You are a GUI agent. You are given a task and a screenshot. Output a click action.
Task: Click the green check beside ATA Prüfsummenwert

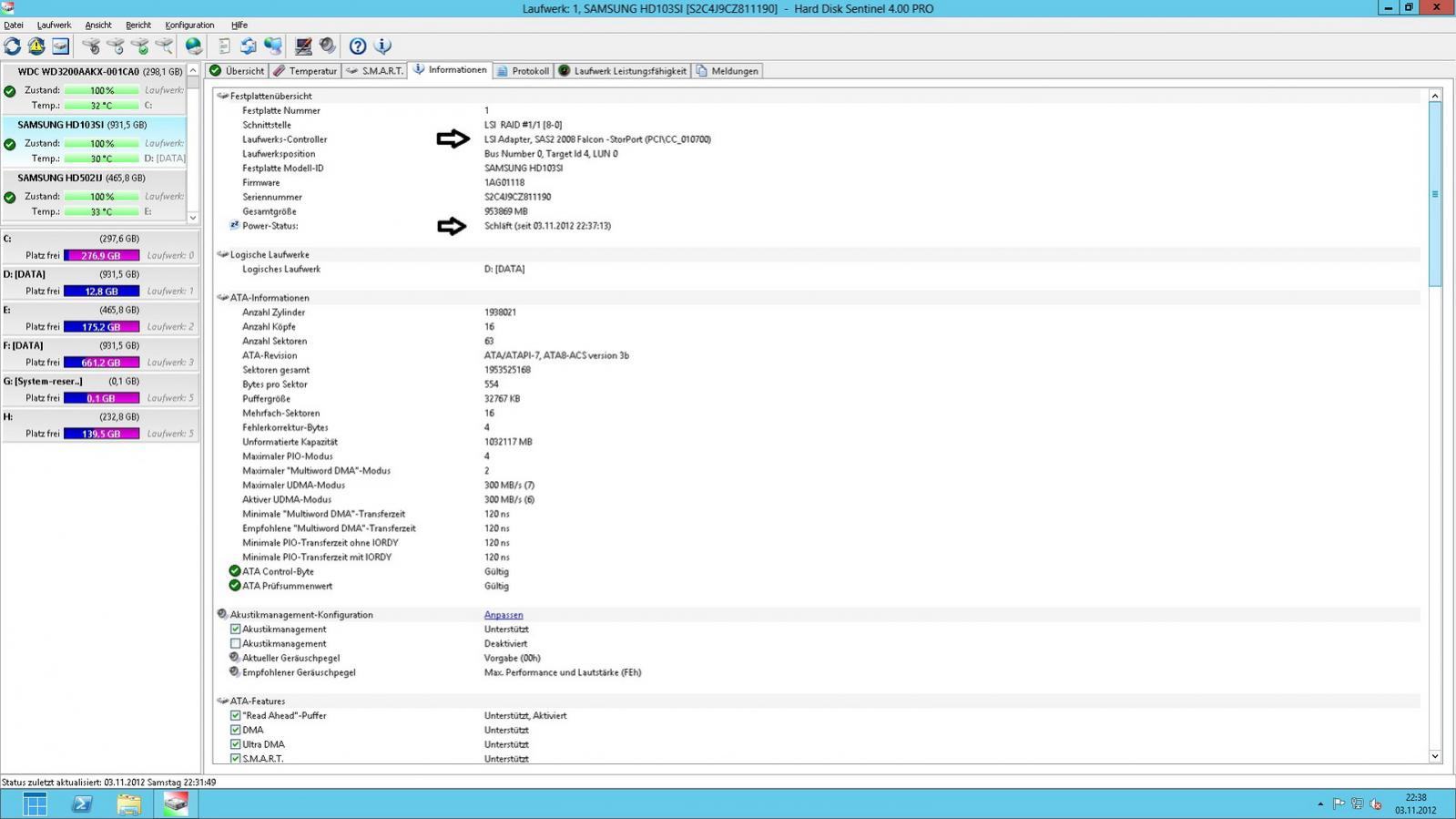(x=235, y=586)
